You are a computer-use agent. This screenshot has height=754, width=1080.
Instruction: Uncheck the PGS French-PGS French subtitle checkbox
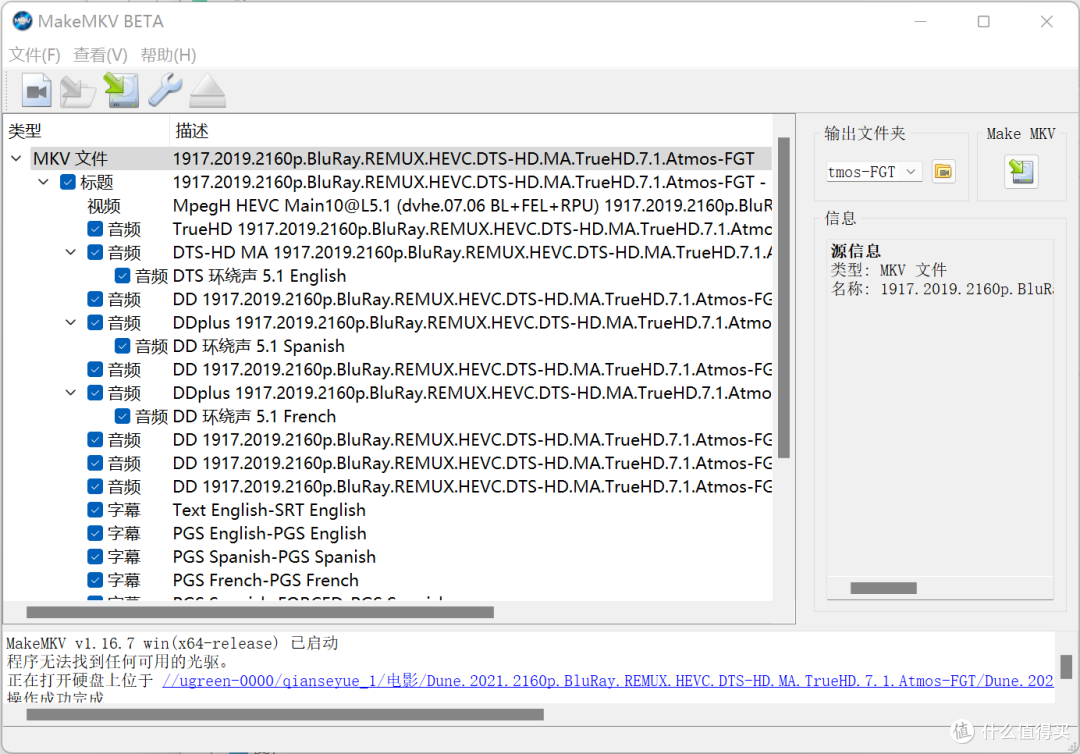pyautogui.click(x=96, y=580)
